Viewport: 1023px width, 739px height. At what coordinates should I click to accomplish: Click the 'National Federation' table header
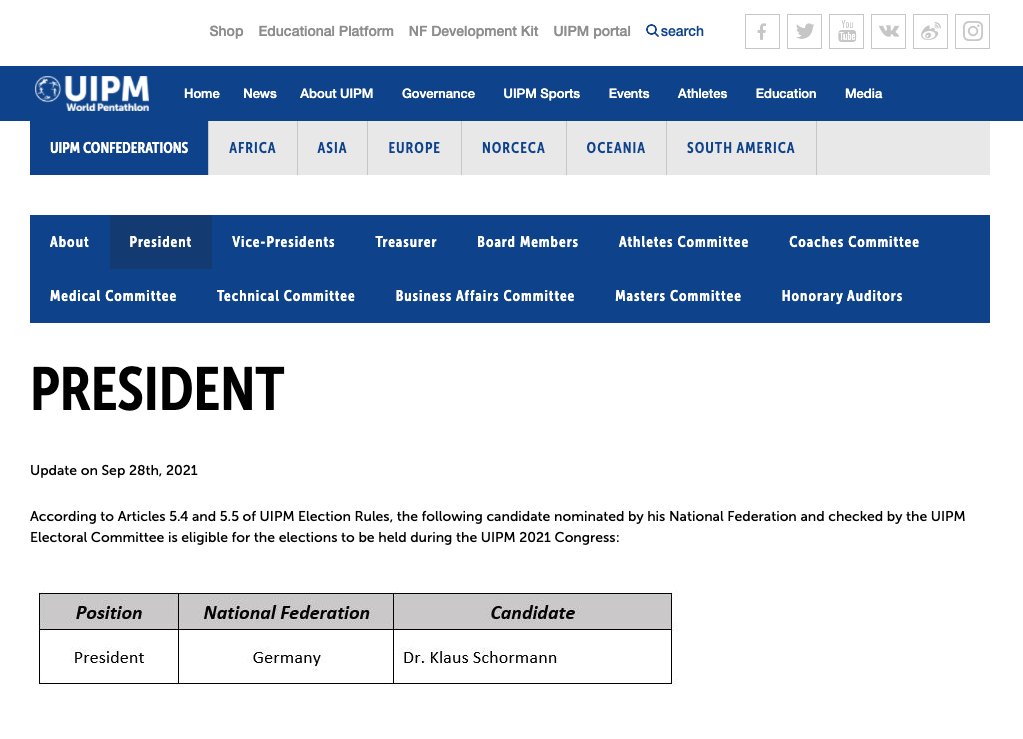pyautogui.click(x=286, y=612)
